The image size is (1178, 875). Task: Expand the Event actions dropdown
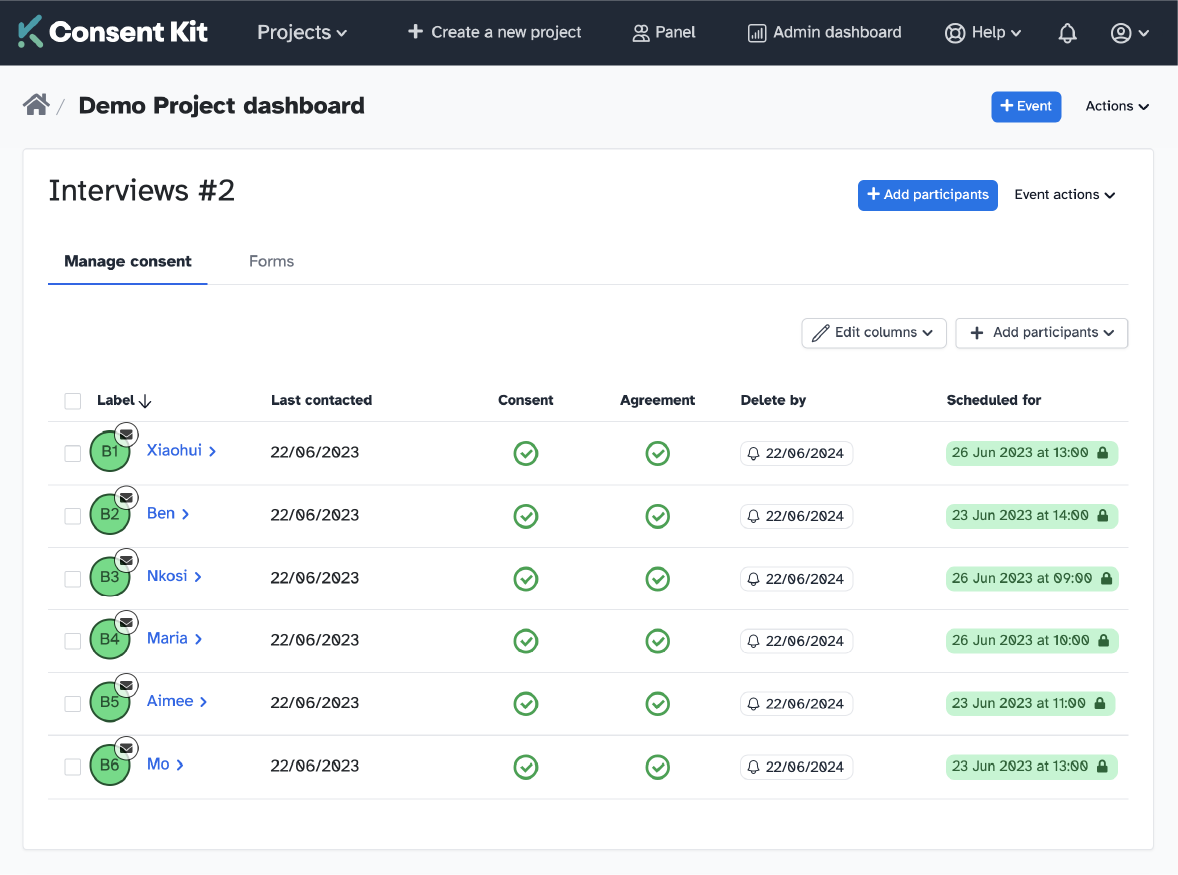(x=1063, y=194)
